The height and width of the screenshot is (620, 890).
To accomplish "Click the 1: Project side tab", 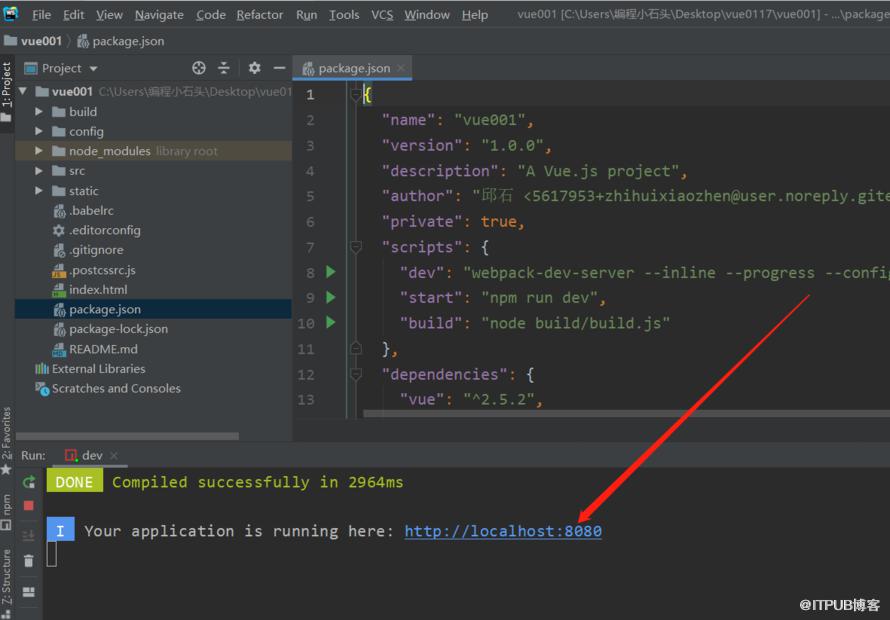I will pos(6,91).
